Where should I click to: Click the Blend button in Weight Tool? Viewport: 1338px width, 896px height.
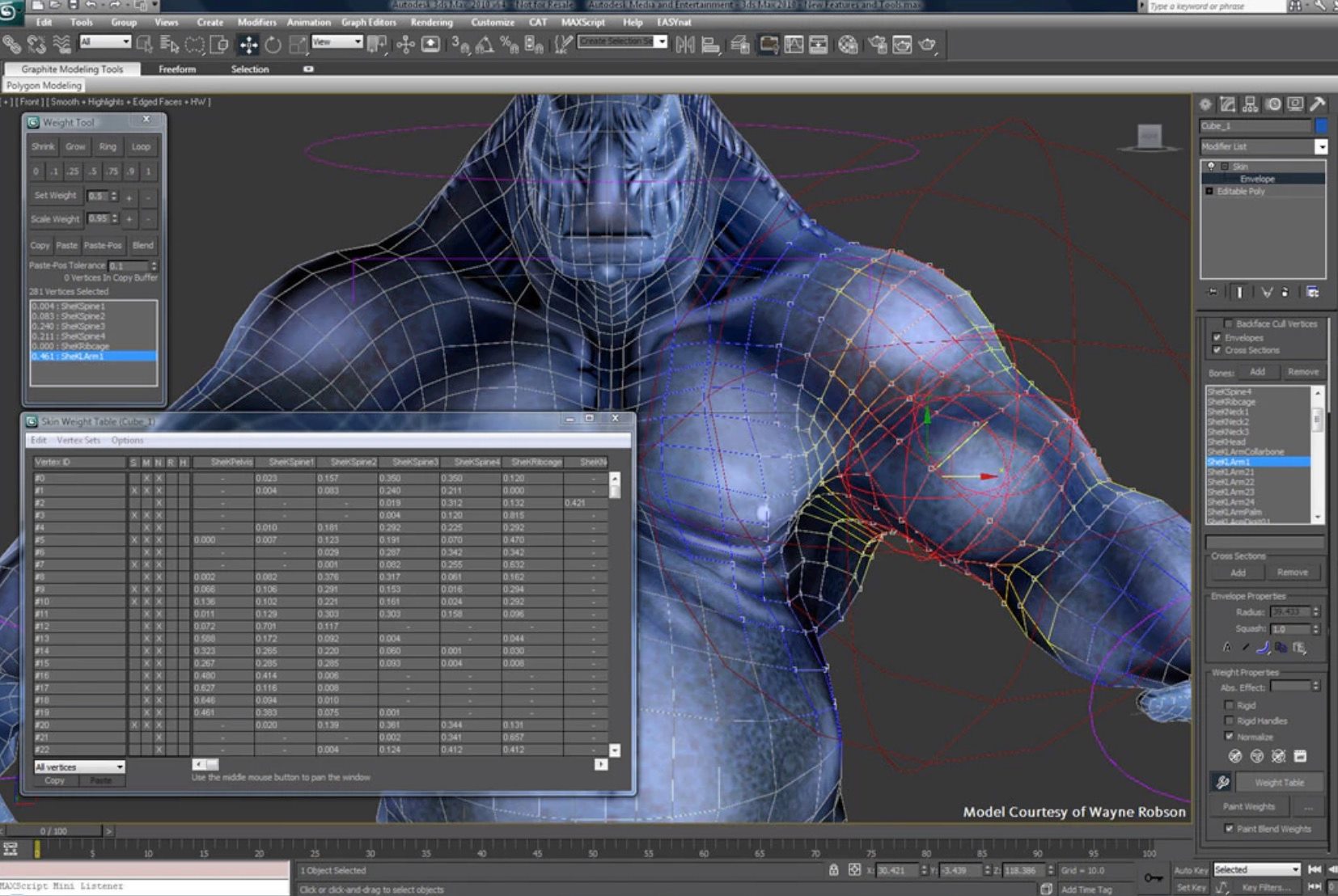(143, 245)
